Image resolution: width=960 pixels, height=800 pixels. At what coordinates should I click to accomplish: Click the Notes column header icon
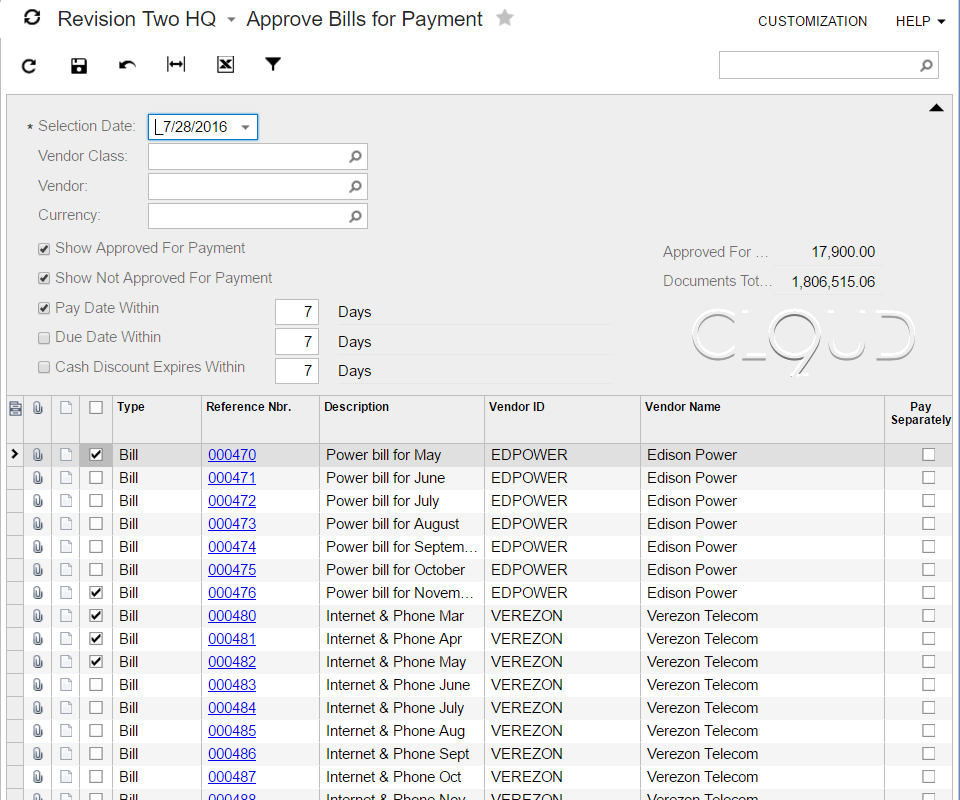tap(66, 408)
